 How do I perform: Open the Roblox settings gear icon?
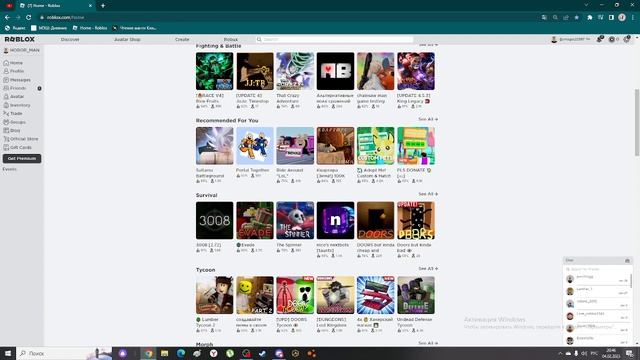pos(627,40)
